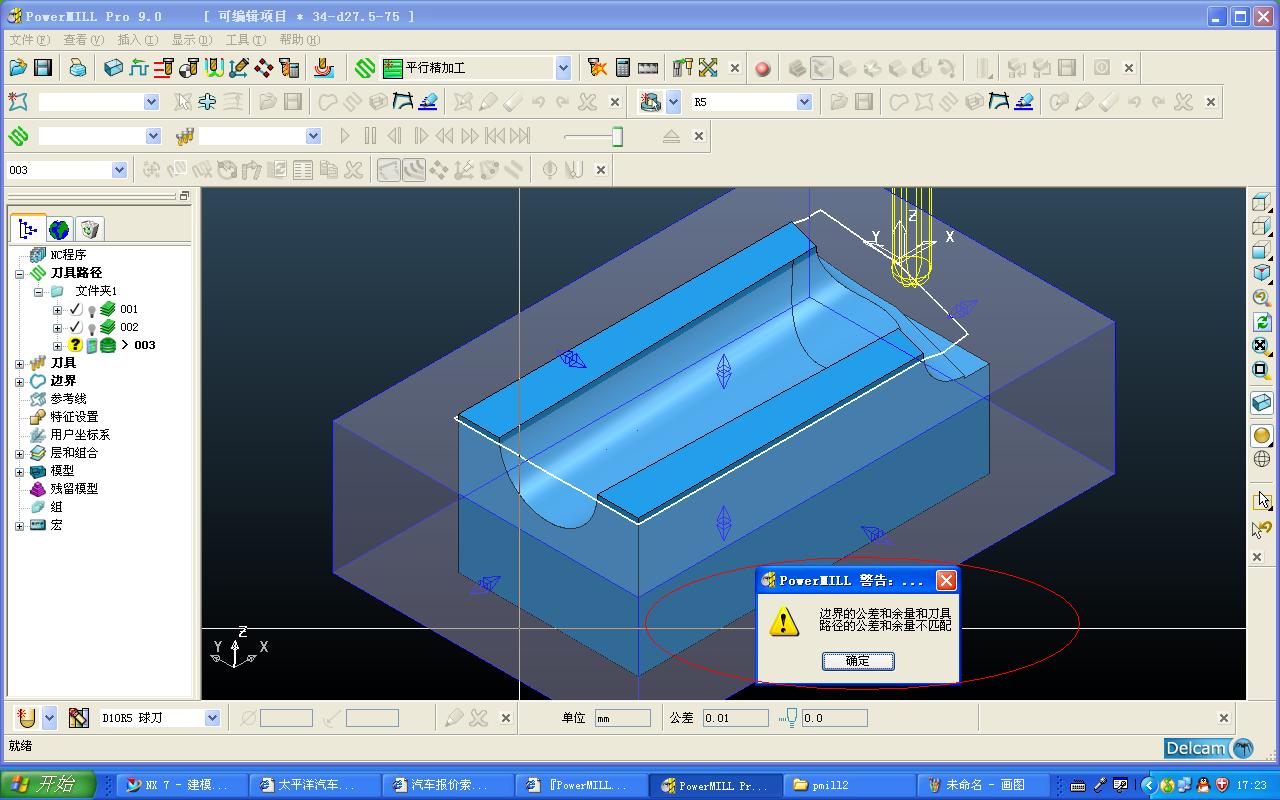Open Rapid Move Heights icon
Viewport: 1280px width, 800px height.
pos(164,68)
